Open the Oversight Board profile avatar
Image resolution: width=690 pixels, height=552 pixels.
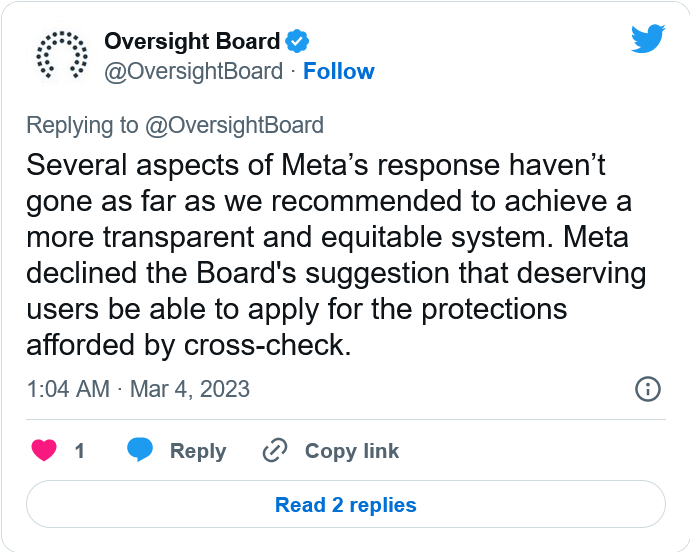[x=62, y=56]
